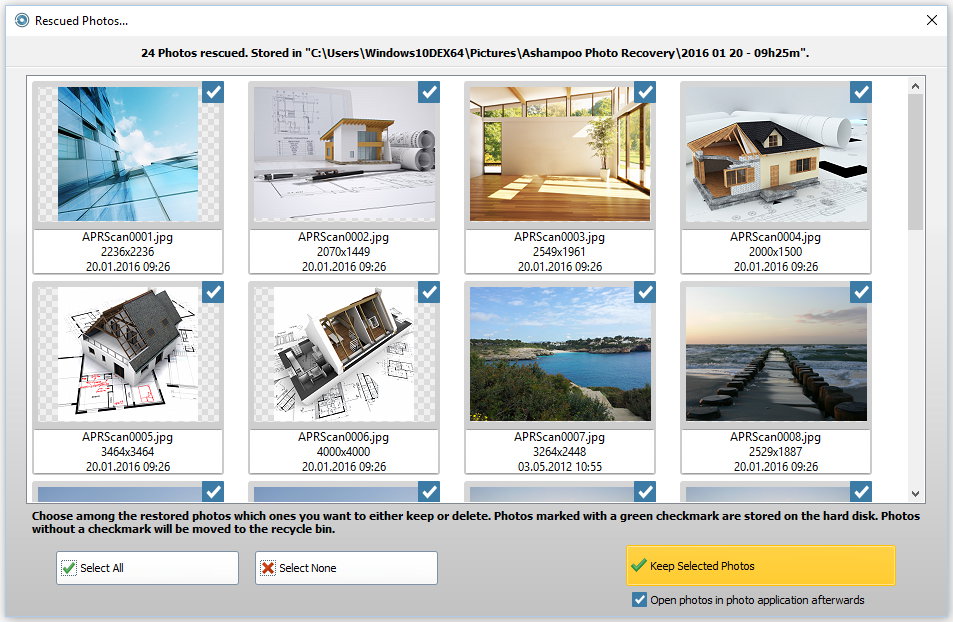Select the APRScan0005.jpg house plan thumbnail
Image resolution: width=953 pixels, height=622 pixels.
tap(127, 354)
